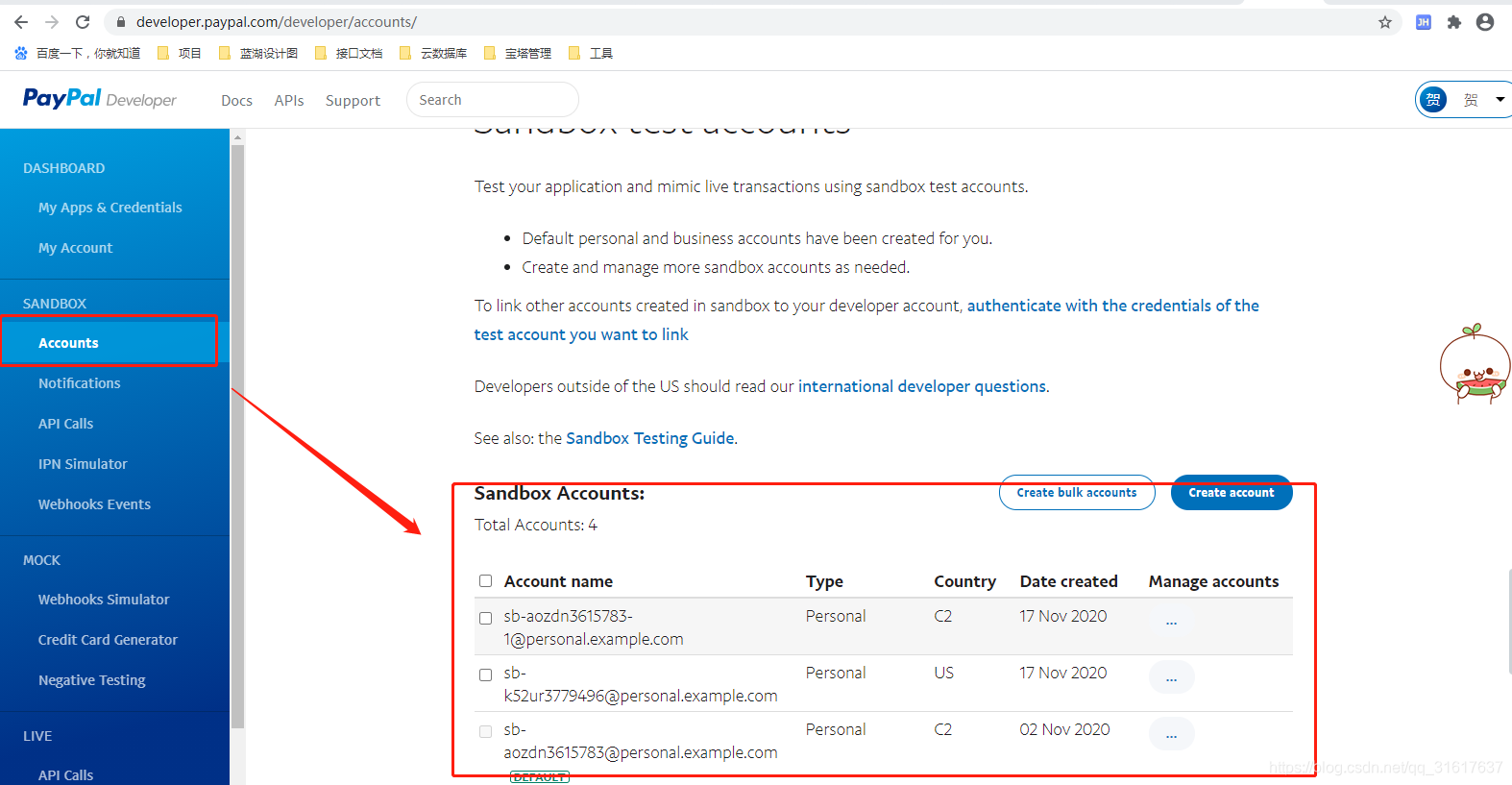This screenshot has width=1512, height=785.
Task: Open IPN Simulator in sidebar
Action: point(83,464)
